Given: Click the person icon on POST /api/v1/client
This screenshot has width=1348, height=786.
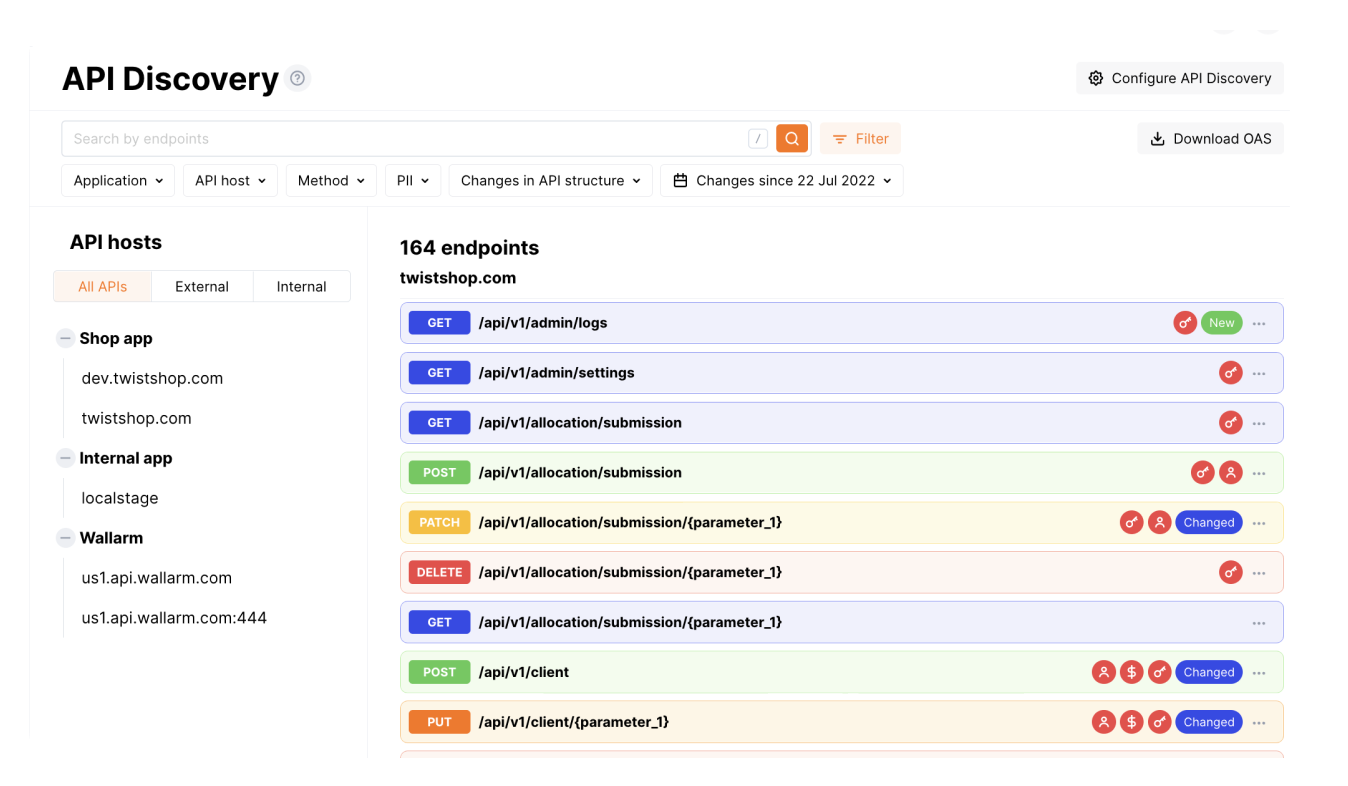Looking at the screenshot, I should 1103,673.
